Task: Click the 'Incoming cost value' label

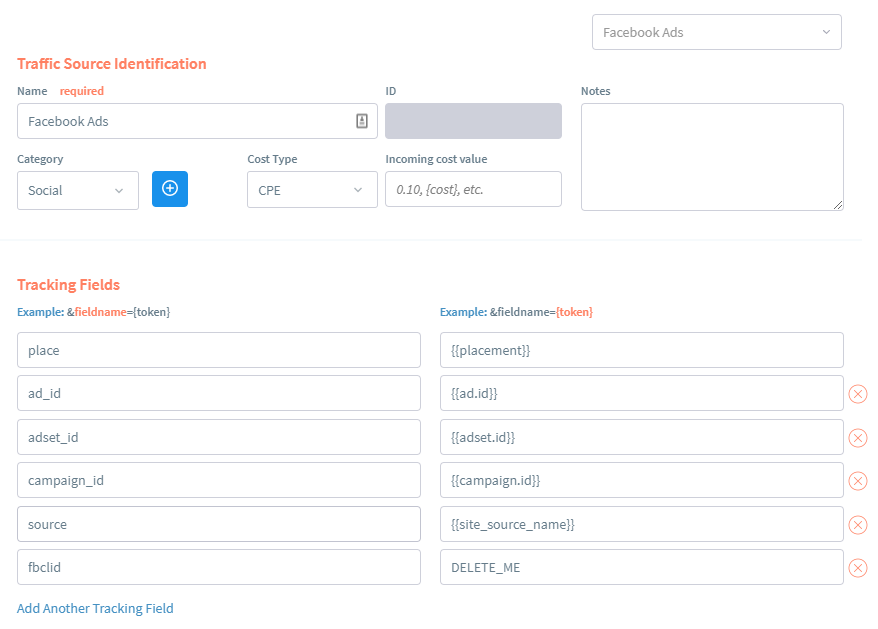Action: 436,159
